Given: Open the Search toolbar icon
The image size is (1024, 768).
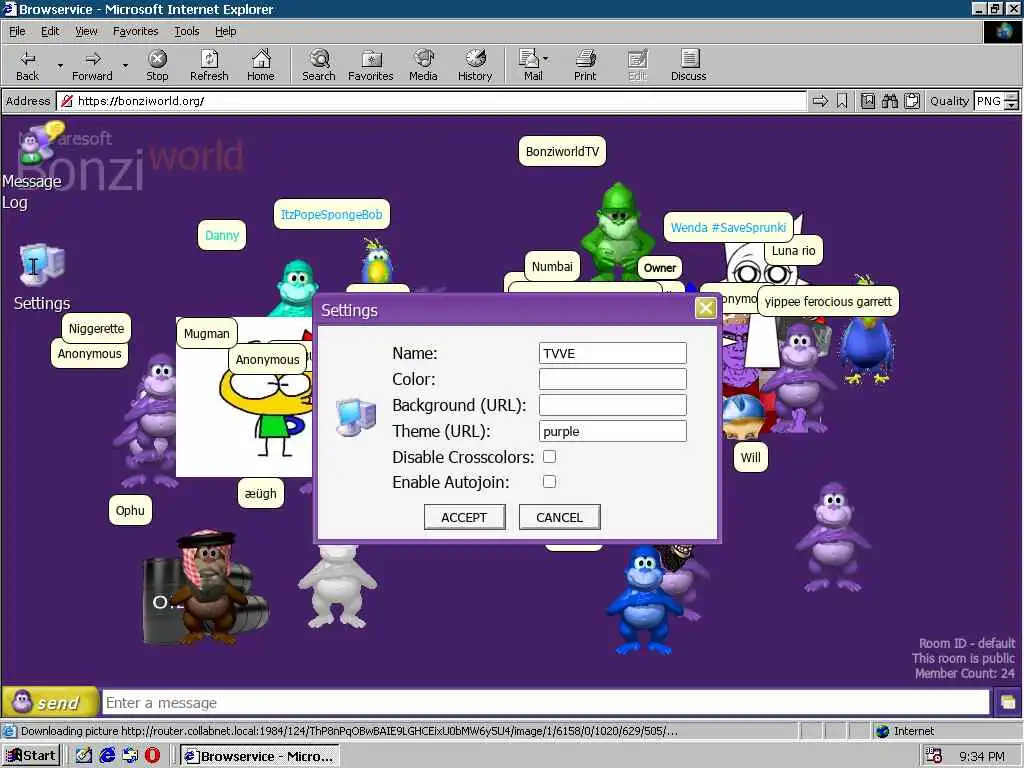Looking at the screenshot, I should pos(319,65).
